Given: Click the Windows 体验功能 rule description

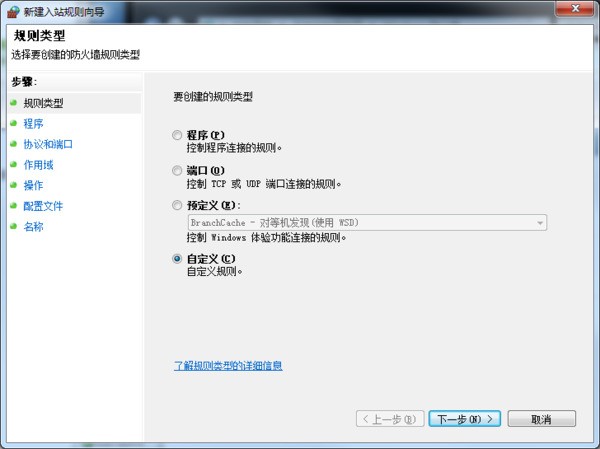Looking at the screenshot, I should point(266,238).
